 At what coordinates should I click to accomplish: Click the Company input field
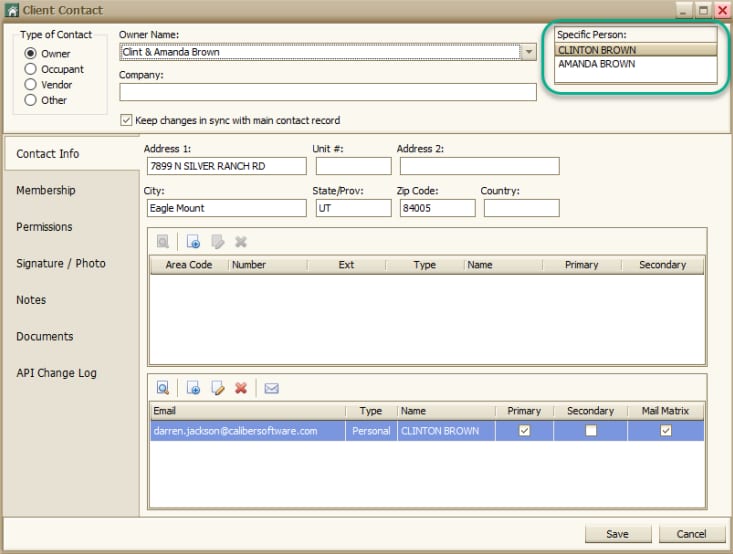328,92
